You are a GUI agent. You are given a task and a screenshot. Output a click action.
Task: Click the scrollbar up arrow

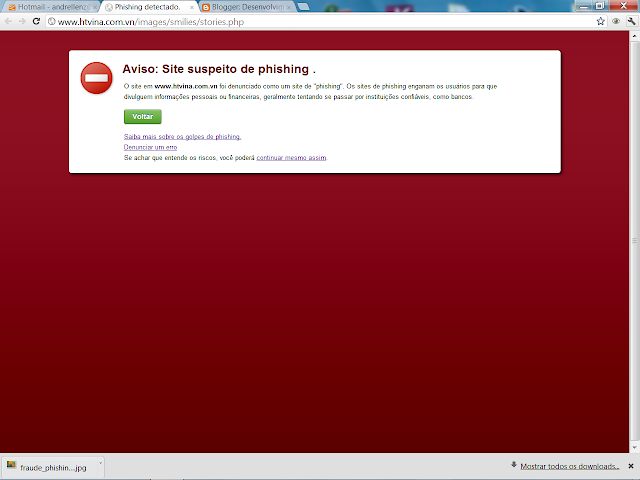pyautogui.click(x=634, y=36)
